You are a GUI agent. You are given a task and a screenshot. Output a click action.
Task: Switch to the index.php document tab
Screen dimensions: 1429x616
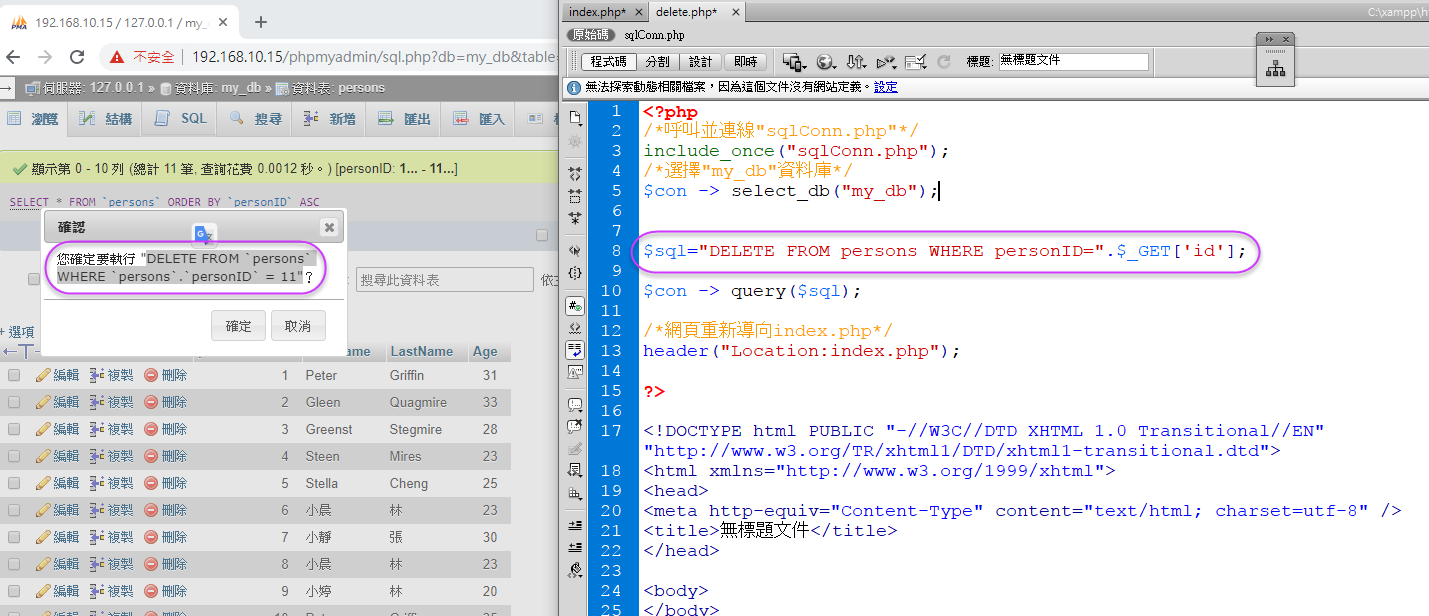[597, 12]
